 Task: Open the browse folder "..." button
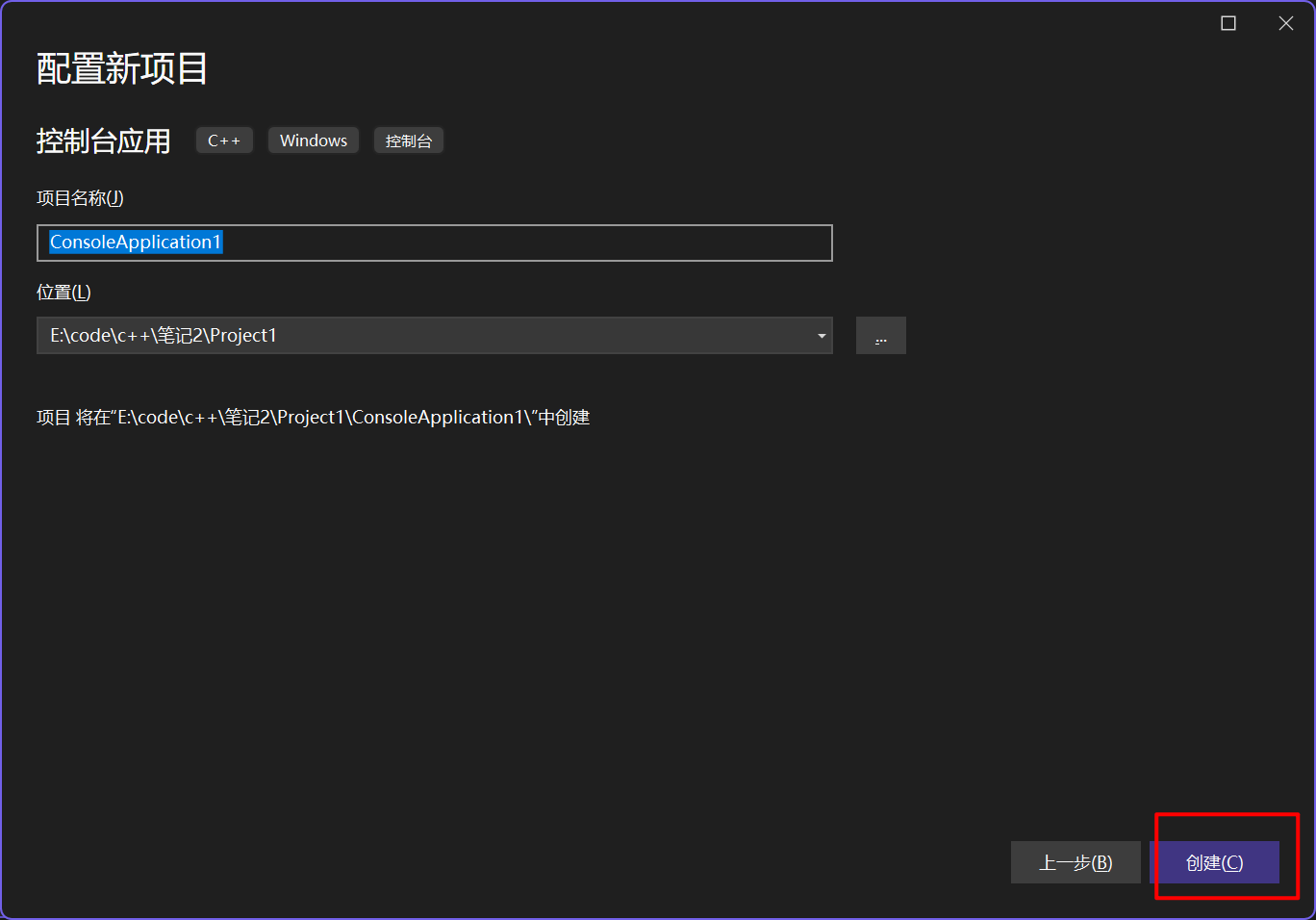pos(880,336)
